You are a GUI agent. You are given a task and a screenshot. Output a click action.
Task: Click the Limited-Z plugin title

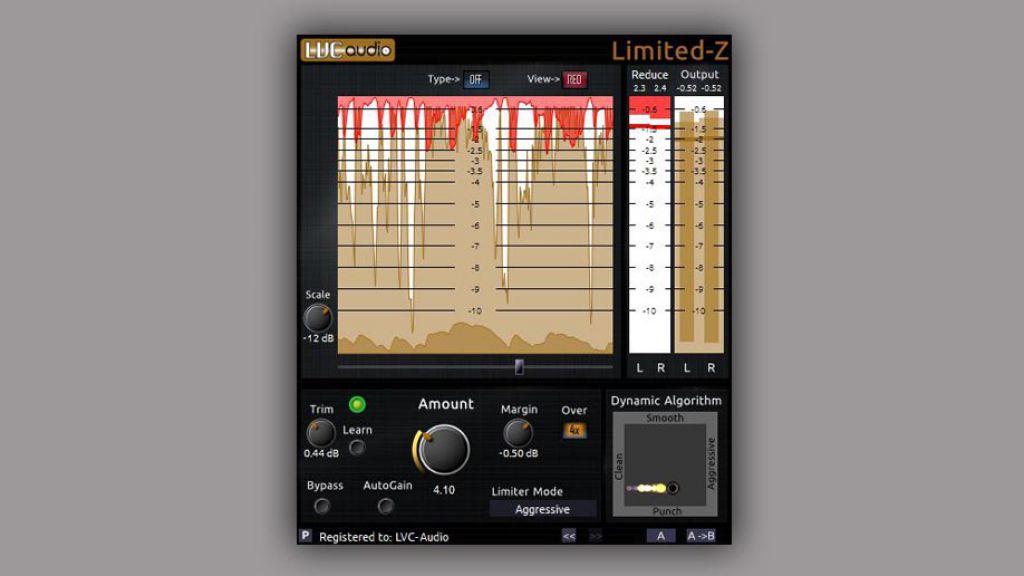point(669,51)
